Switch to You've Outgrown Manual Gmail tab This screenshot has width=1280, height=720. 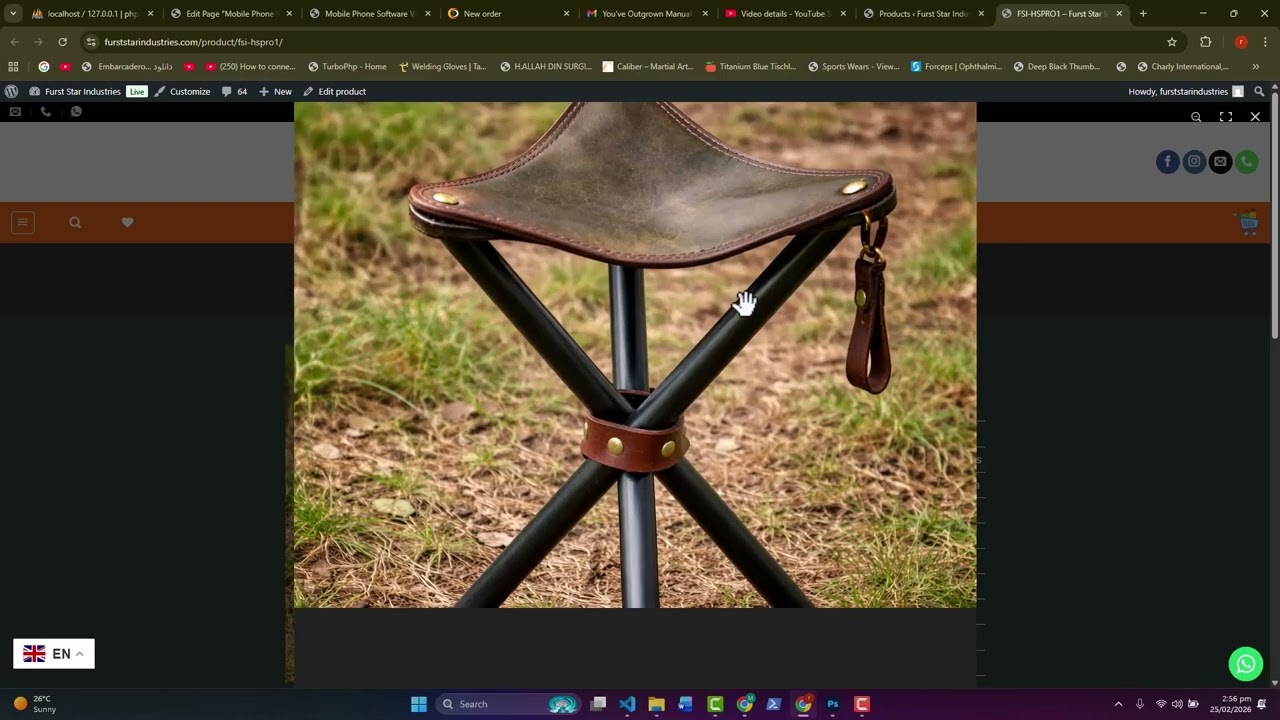(x=645, y=14)
